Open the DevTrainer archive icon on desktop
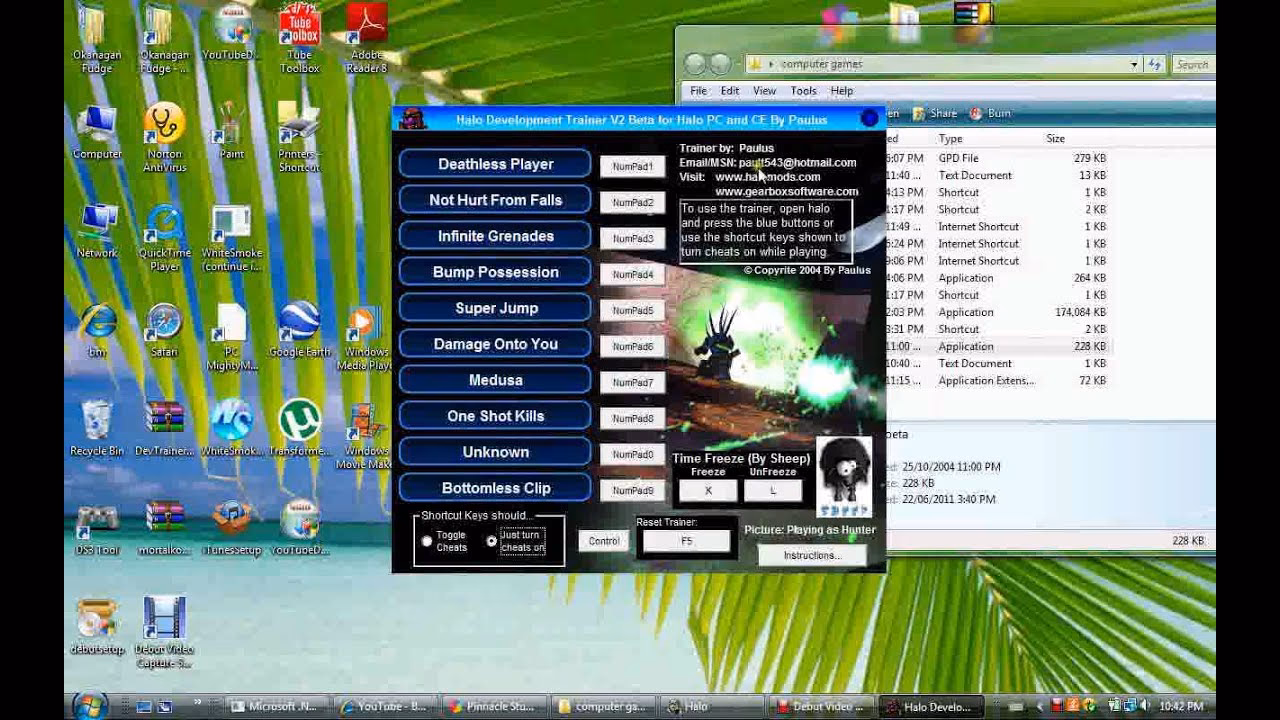 (164, 428)
